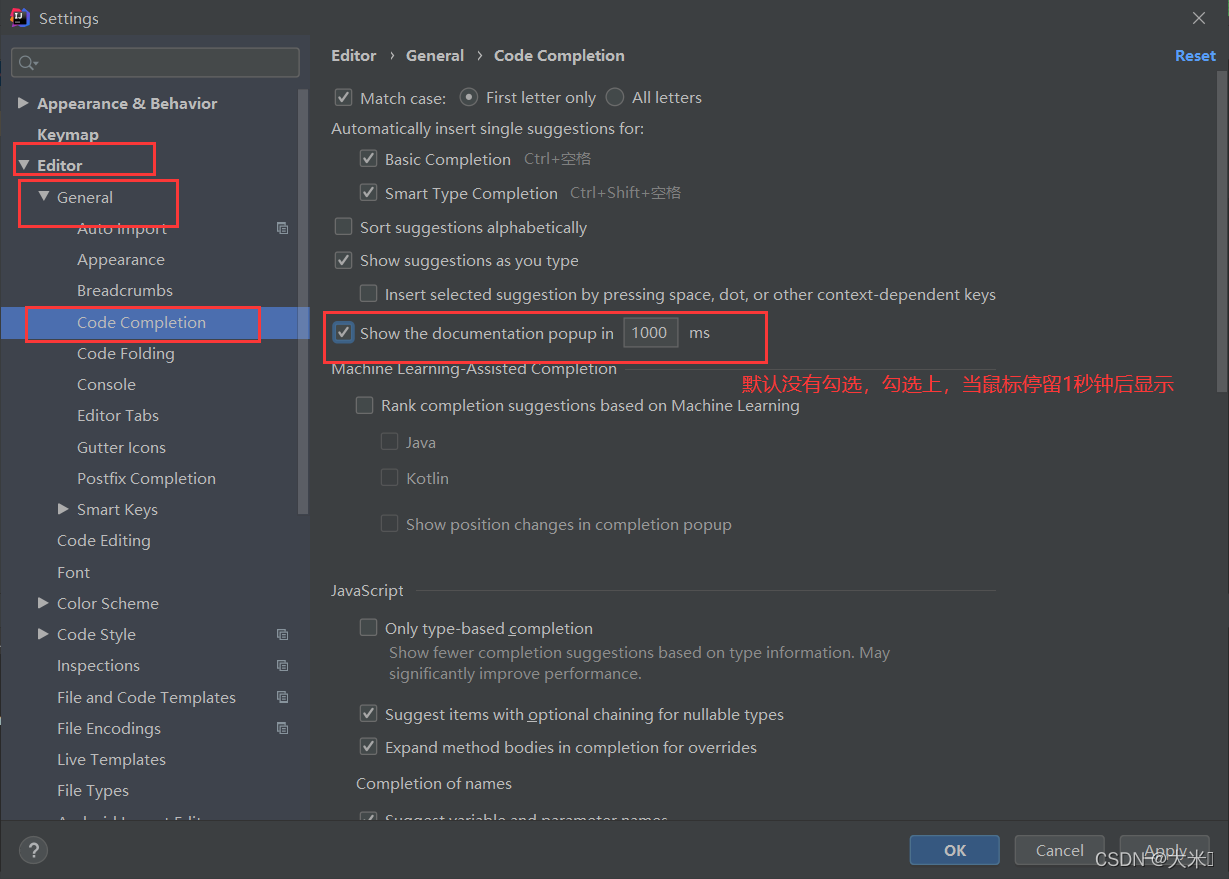This screenshot has width=1229, height=879.
Task: Enable Insert selected suggestion by pressing space
Action: pos(368,294)
